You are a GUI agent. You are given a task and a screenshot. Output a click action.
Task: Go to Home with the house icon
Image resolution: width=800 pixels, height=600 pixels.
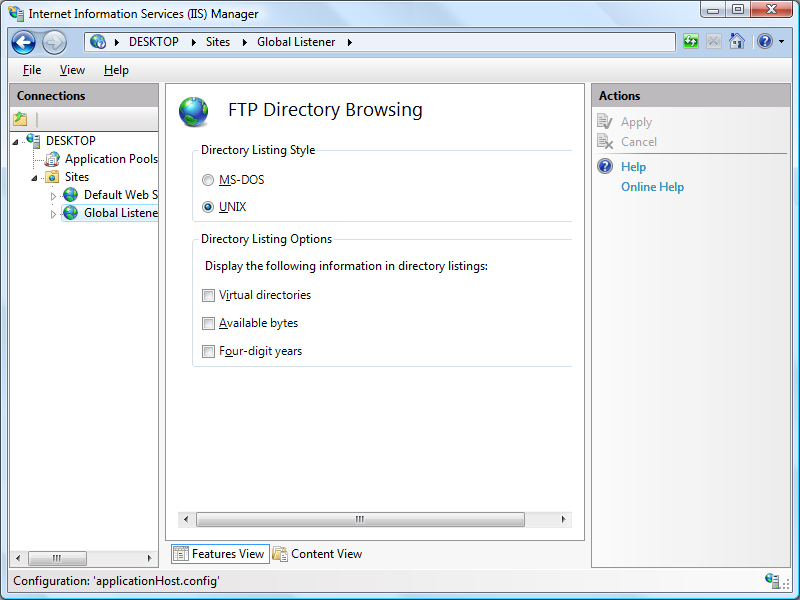(x=737, y=41)
